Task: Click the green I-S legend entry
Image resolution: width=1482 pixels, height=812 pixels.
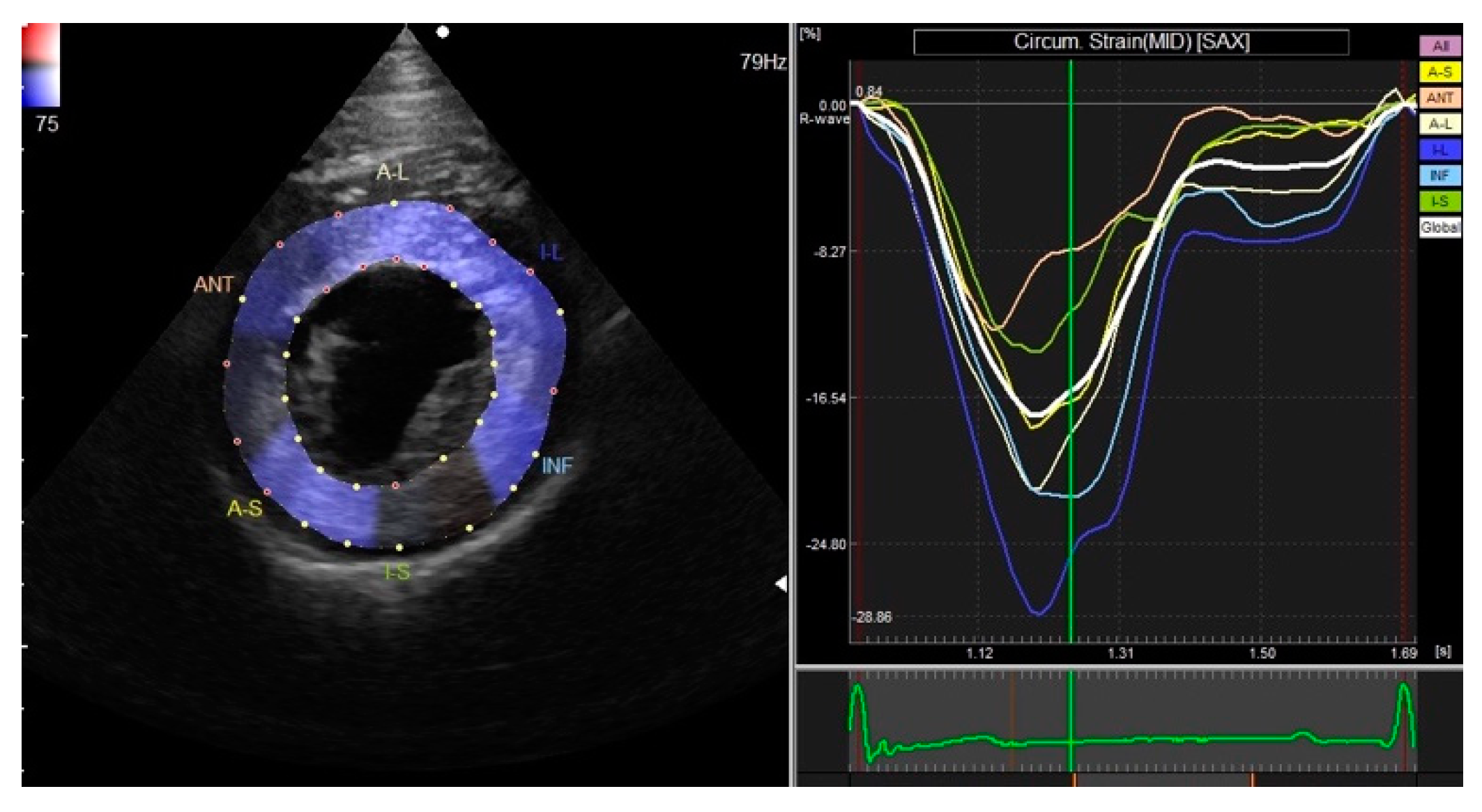Action: tap(1439, 201)
